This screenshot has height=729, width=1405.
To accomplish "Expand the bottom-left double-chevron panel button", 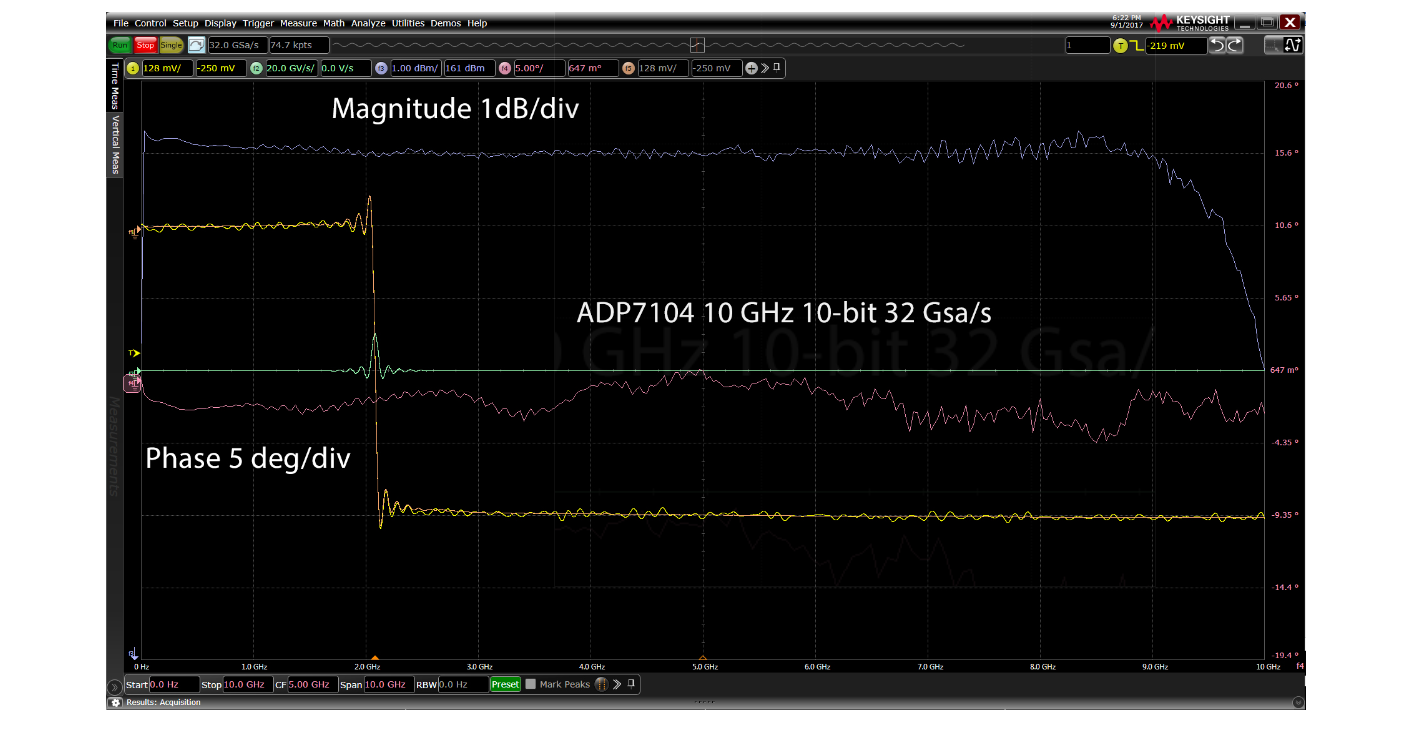I will [x=115, y=685].
